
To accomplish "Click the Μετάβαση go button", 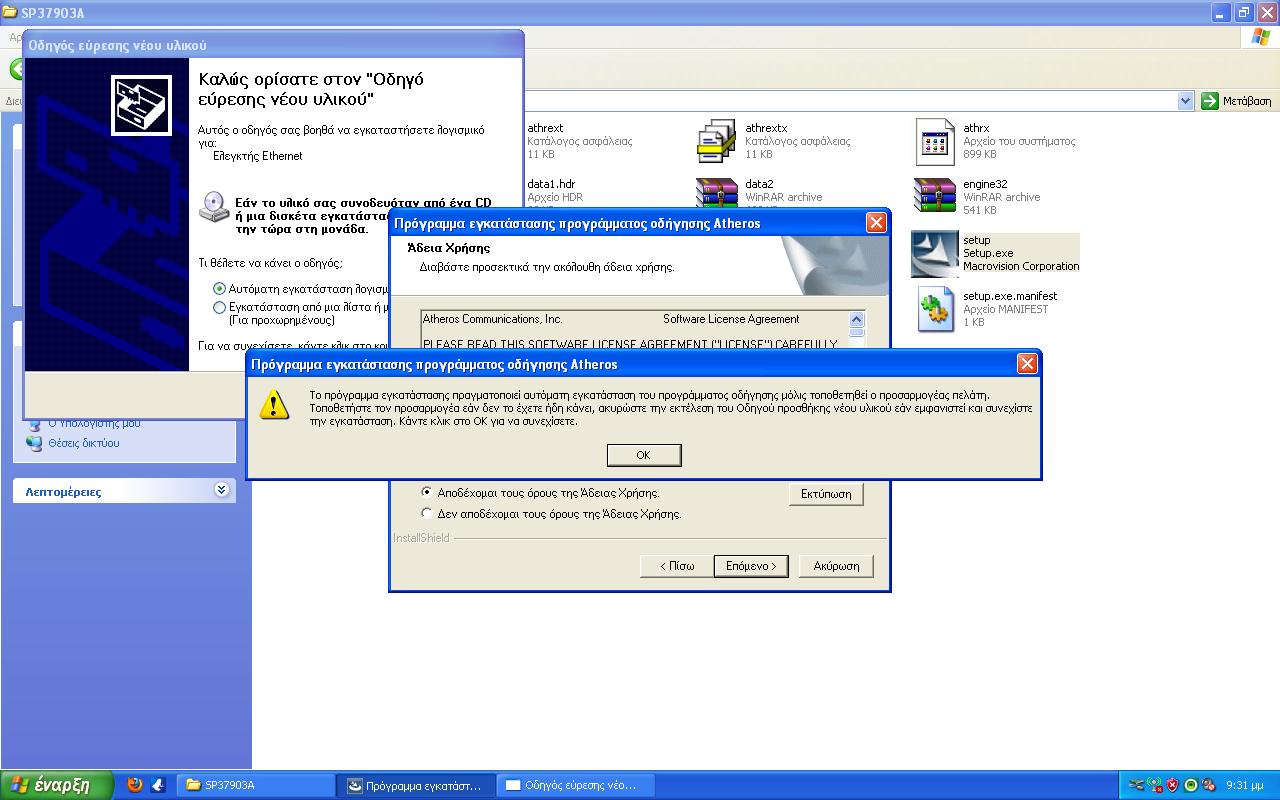I will click(x=1237, y=101).
